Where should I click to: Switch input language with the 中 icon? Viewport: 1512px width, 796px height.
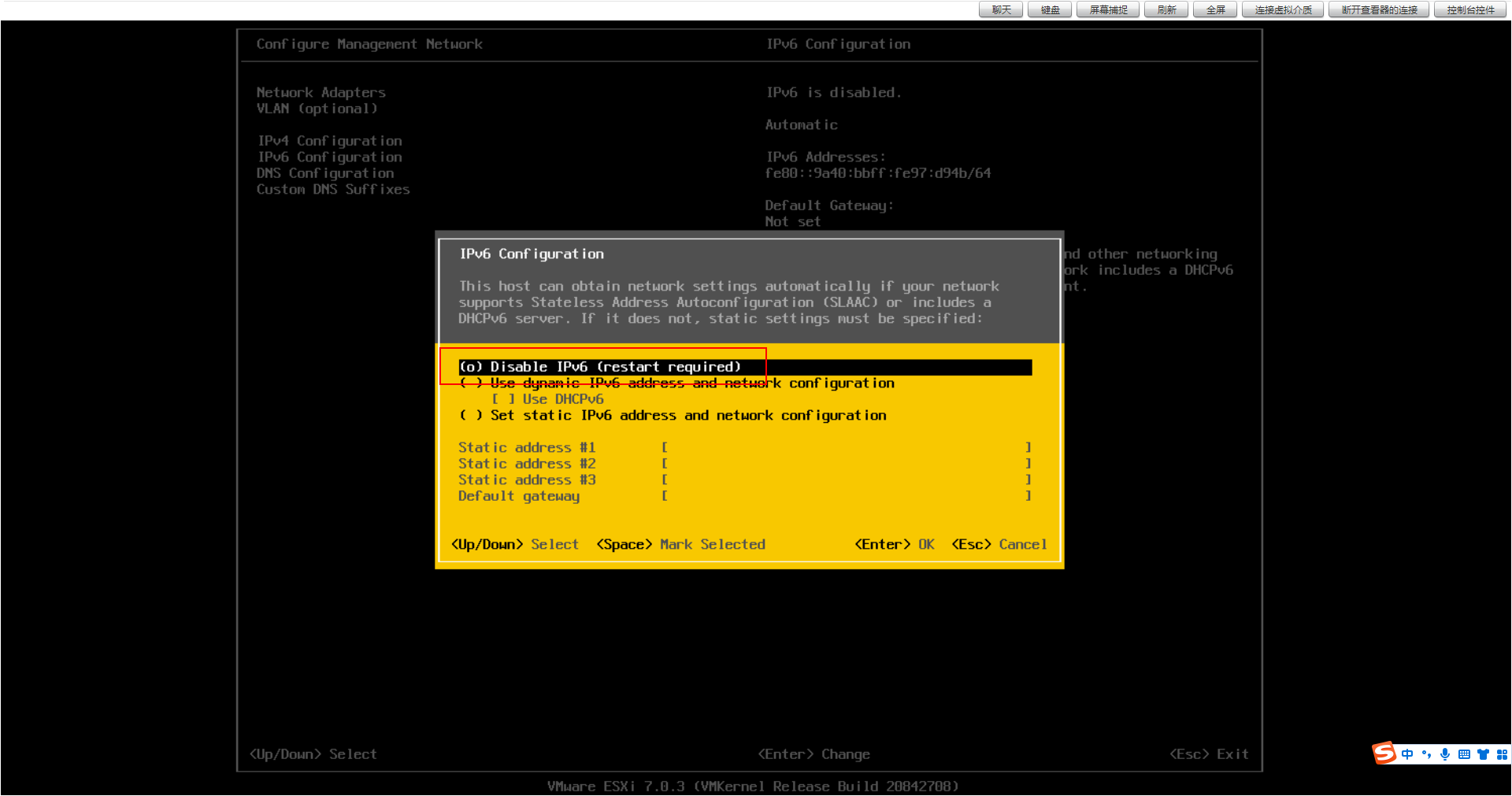pyautogui.click(x=1407, y=753)
